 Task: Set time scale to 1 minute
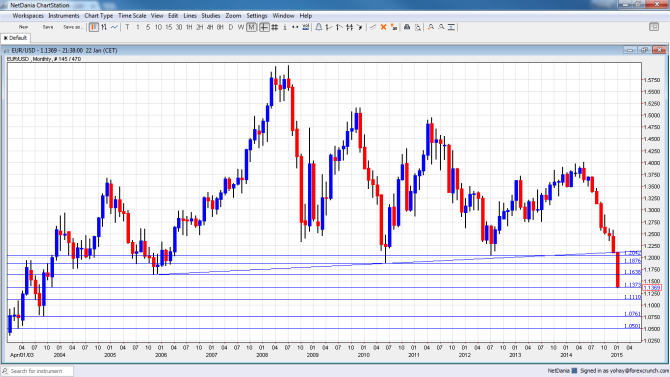coord(138,27)
